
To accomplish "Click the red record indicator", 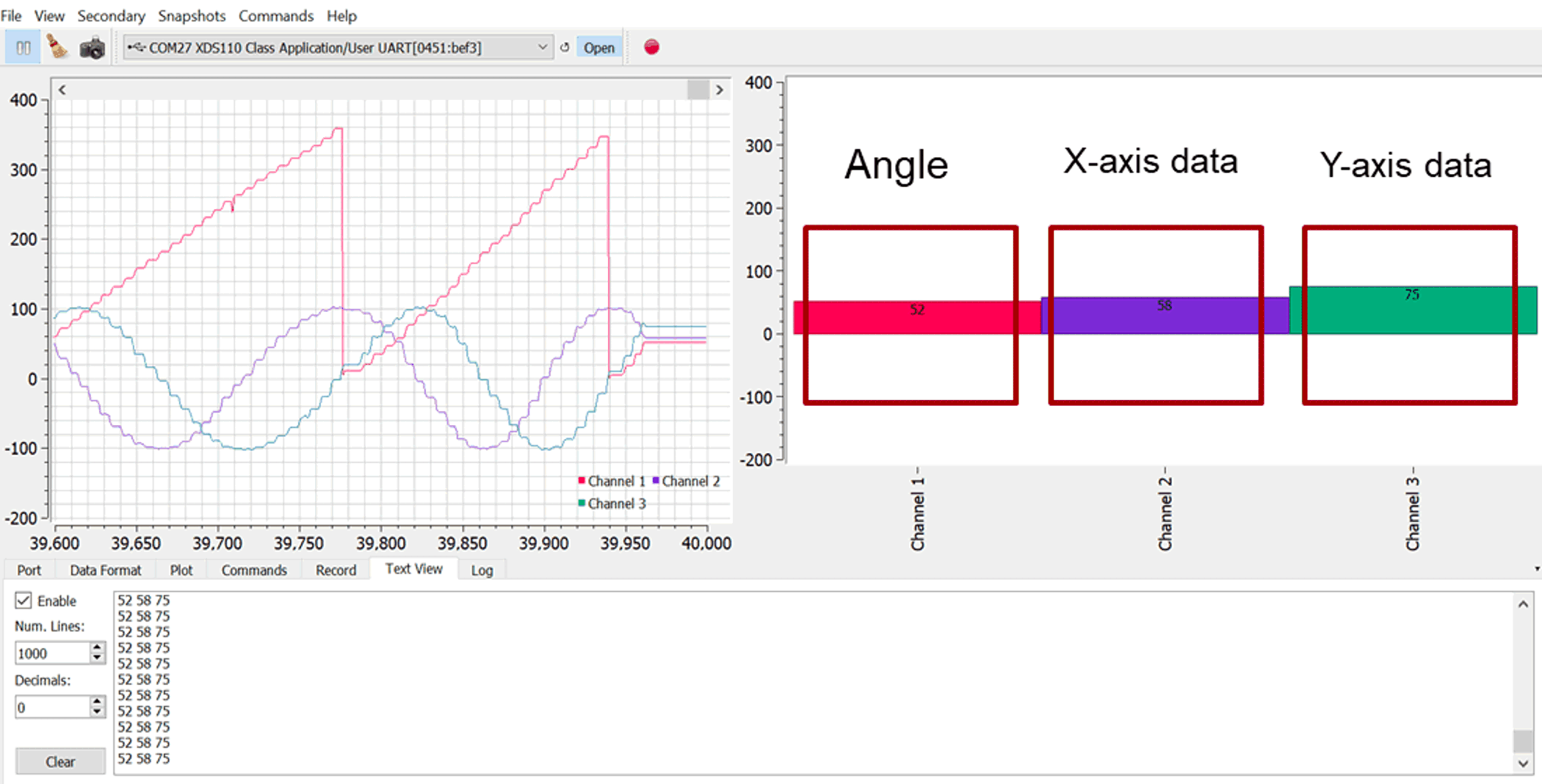I will tap(651, 47).
